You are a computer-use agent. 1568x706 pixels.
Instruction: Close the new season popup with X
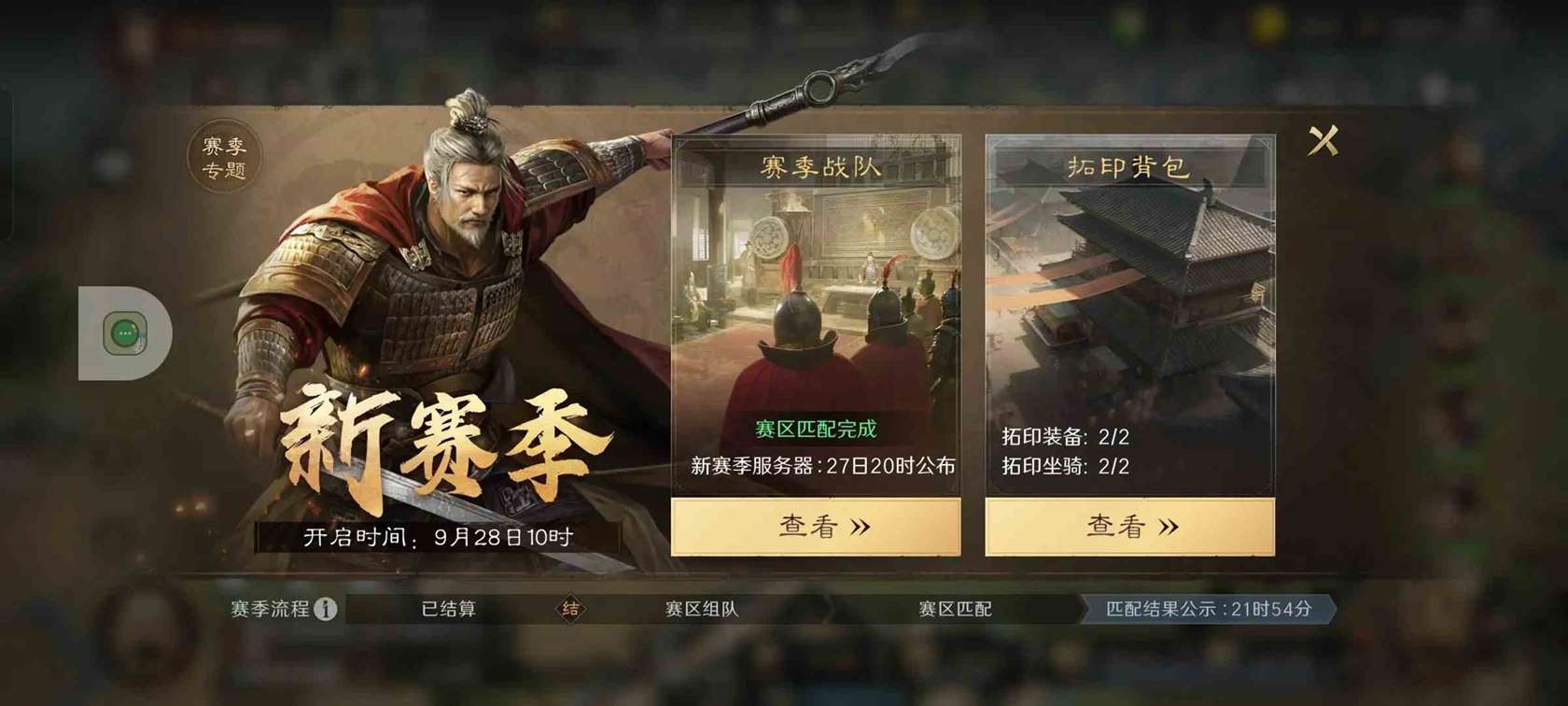point(1323,141)
